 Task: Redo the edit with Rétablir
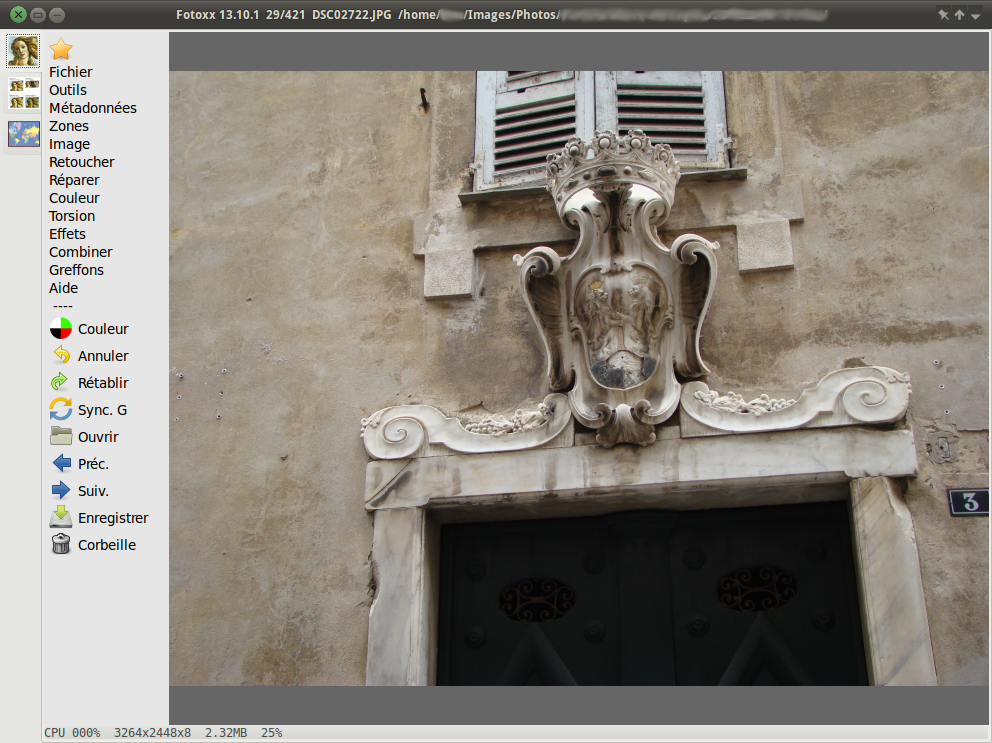(x=61, y=383)
